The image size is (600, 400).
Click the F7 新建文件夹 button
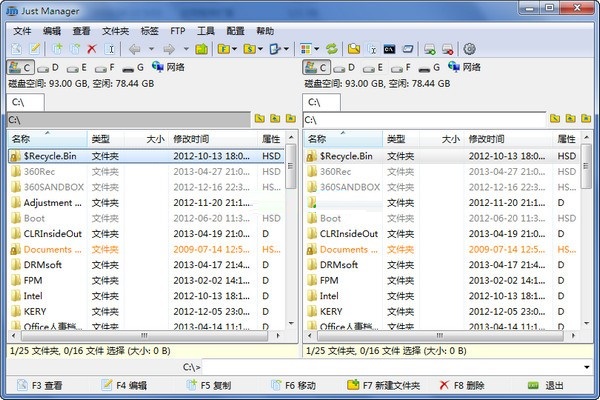(383, 385)
